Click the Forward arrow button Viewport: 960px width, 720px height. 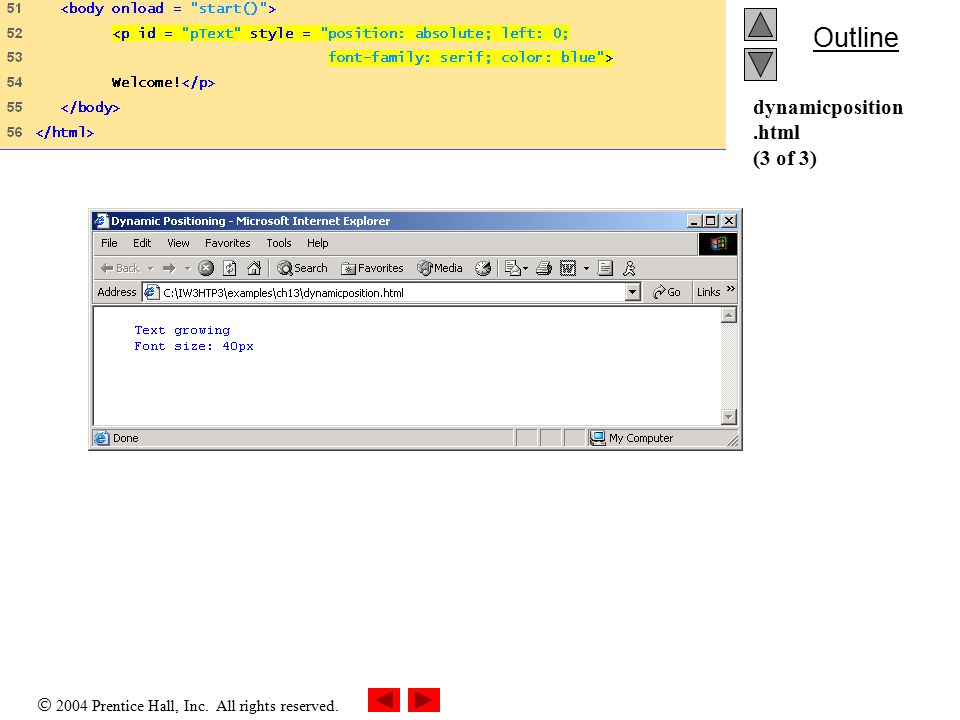coord(169,268)
